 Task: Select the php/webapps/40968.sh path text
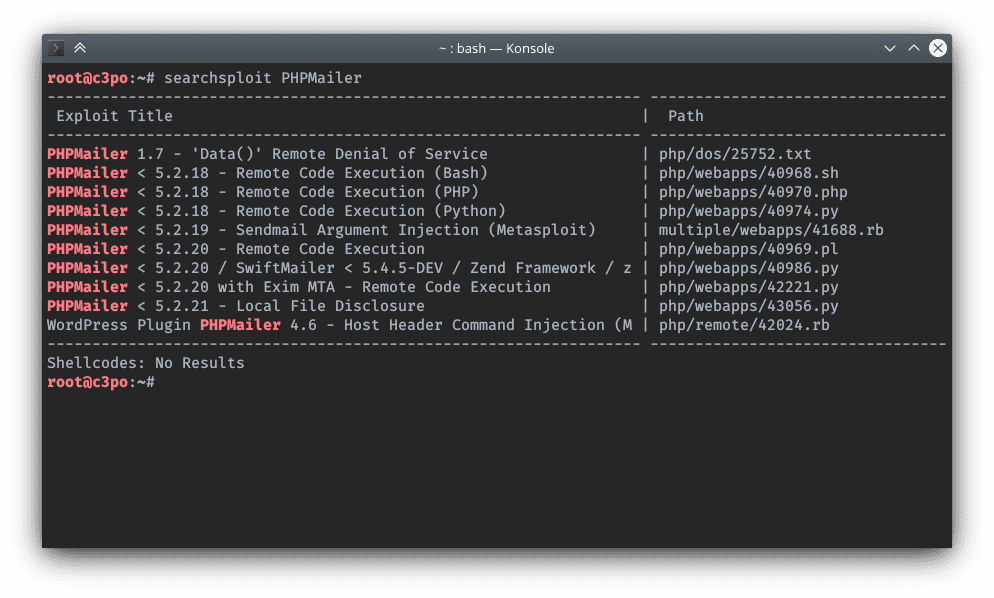748,173
